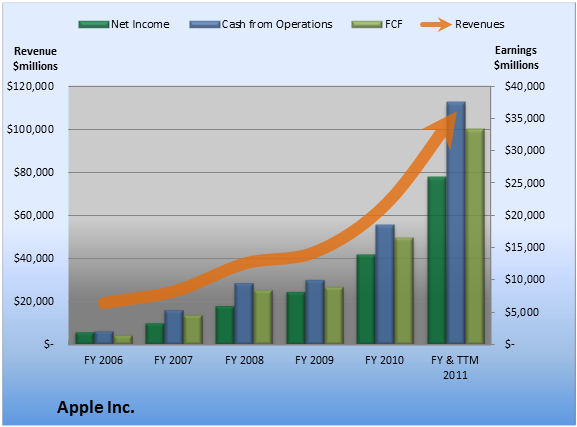Viewport: 577px width, 427px height.
Task: Select the TTM 2011 Cash from Operations bar
Action: pos(456,223)
